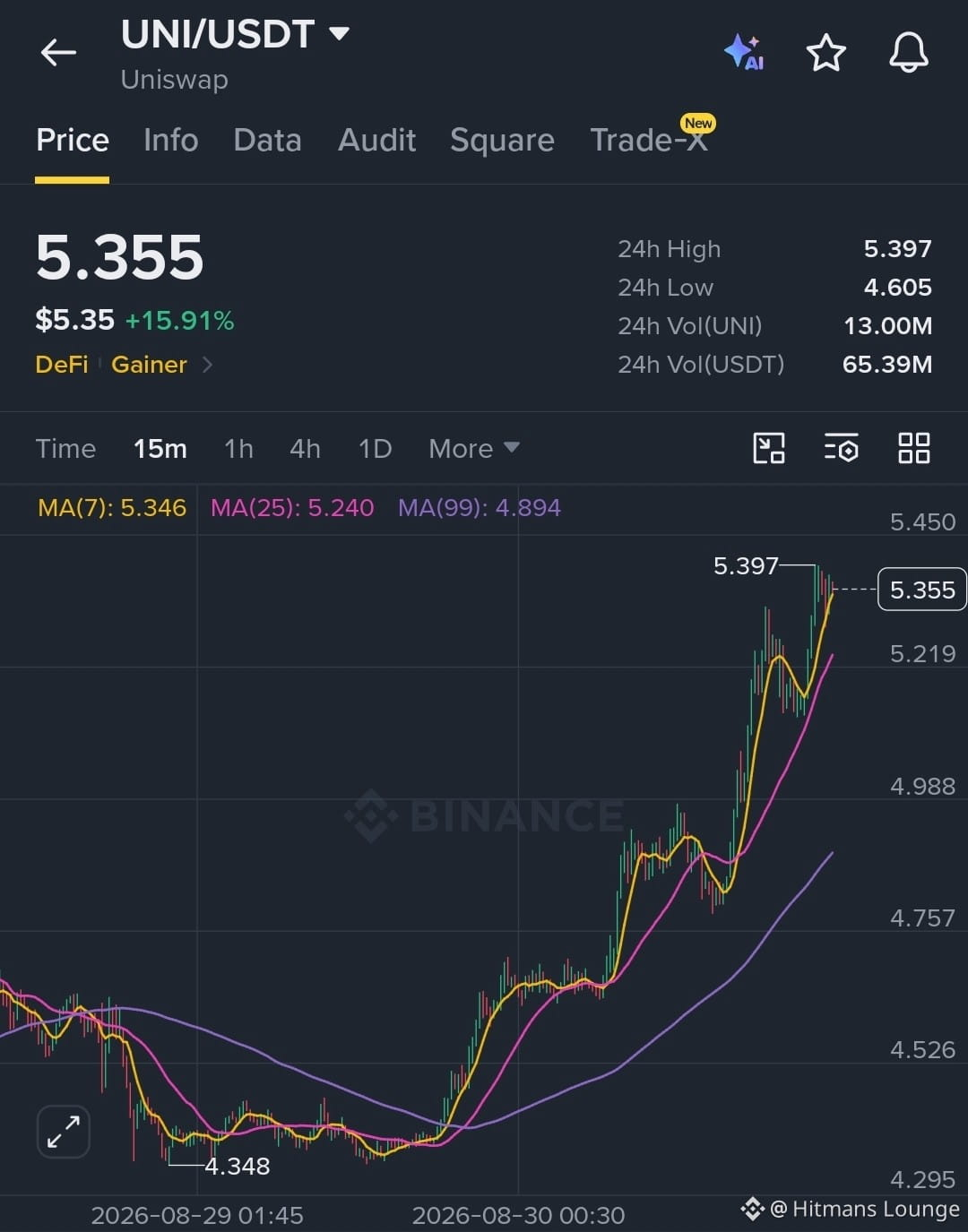968x1232 pixels.
Task: Open the Gainer category chevron
Action: (x=207, y=365)
